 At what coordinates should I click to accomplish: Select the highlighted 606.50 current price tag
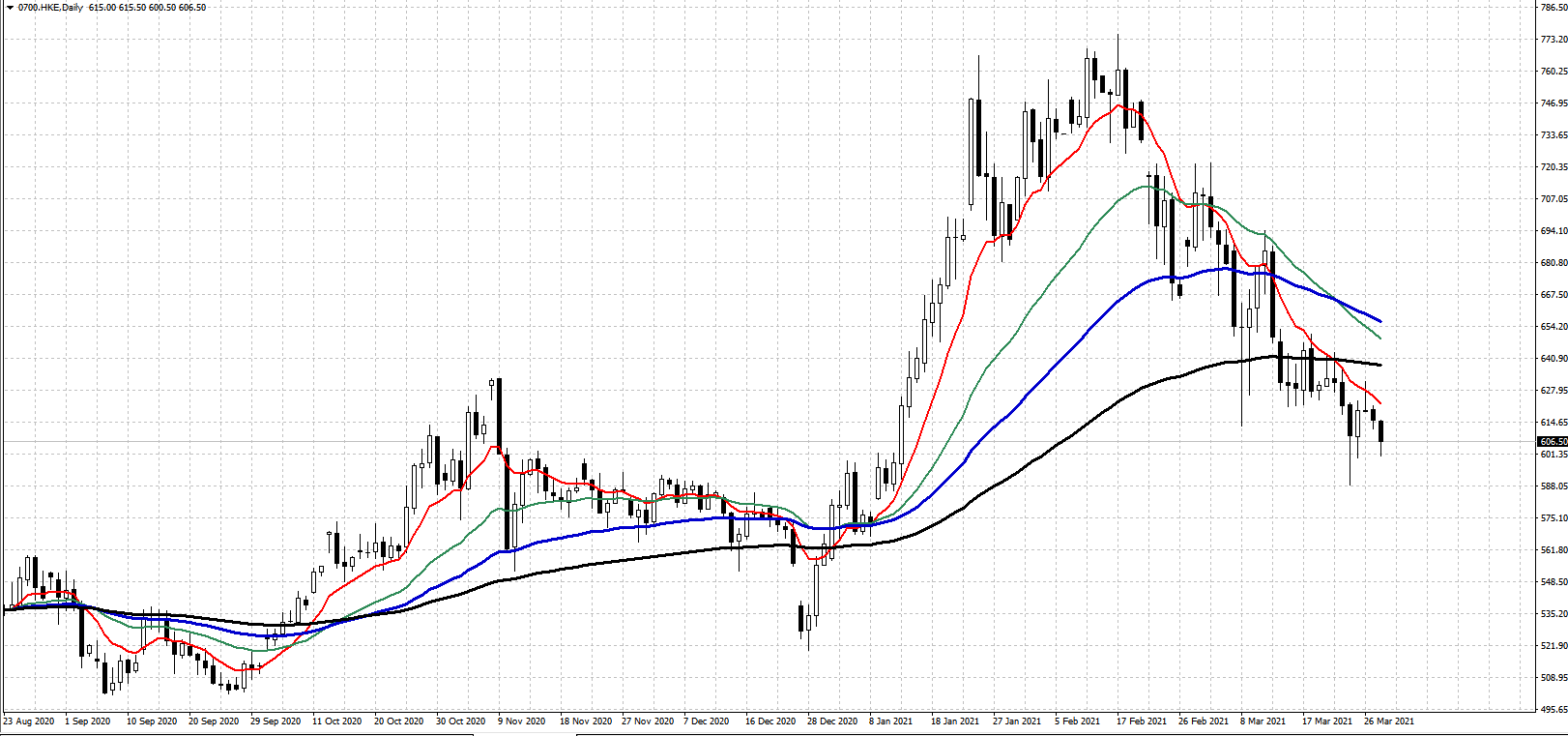tap(1552, 441)
